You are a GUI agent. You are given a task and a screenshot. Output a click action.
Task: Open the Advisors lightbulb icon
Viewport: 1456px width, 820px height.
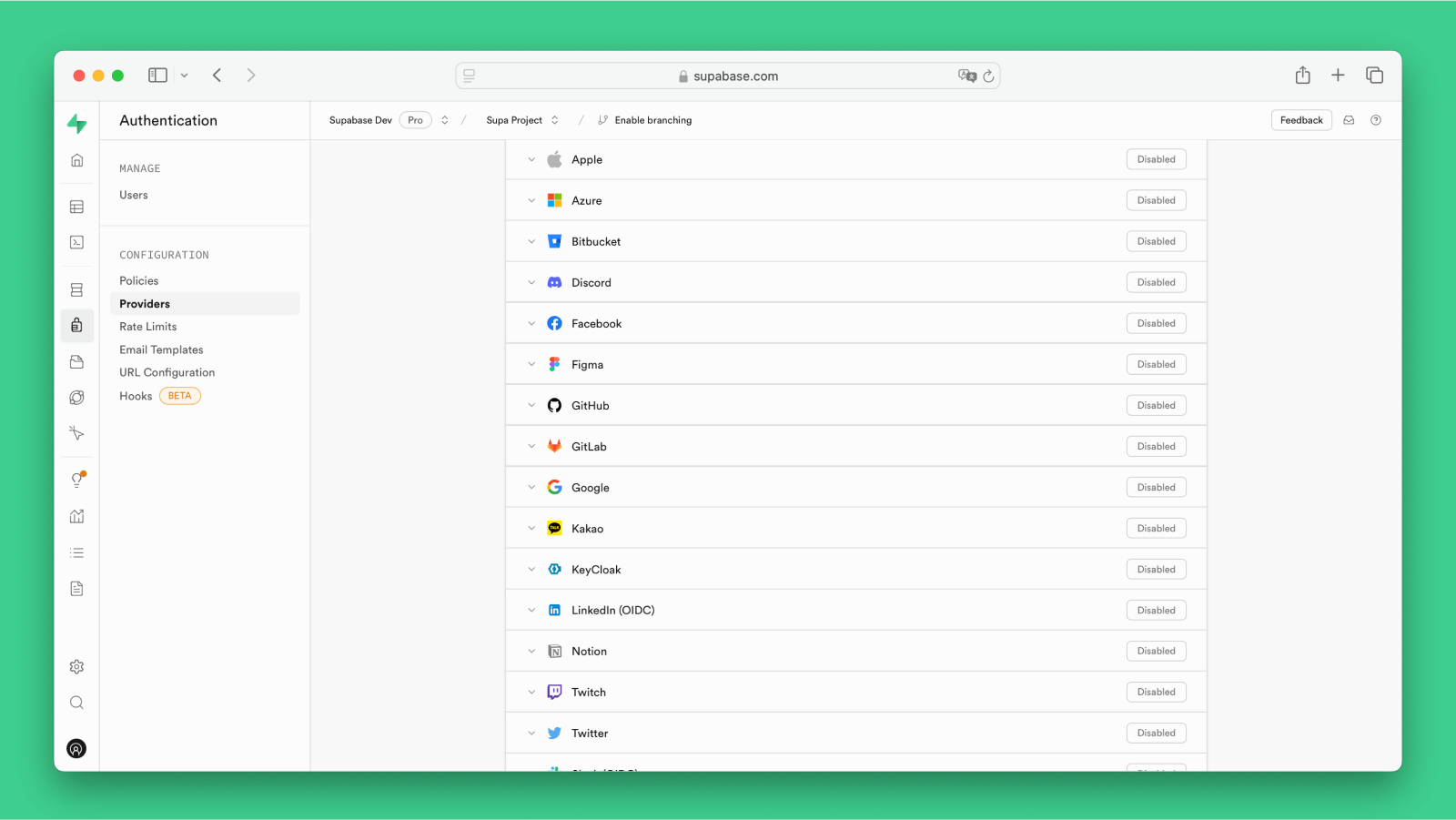click(78, 479)
